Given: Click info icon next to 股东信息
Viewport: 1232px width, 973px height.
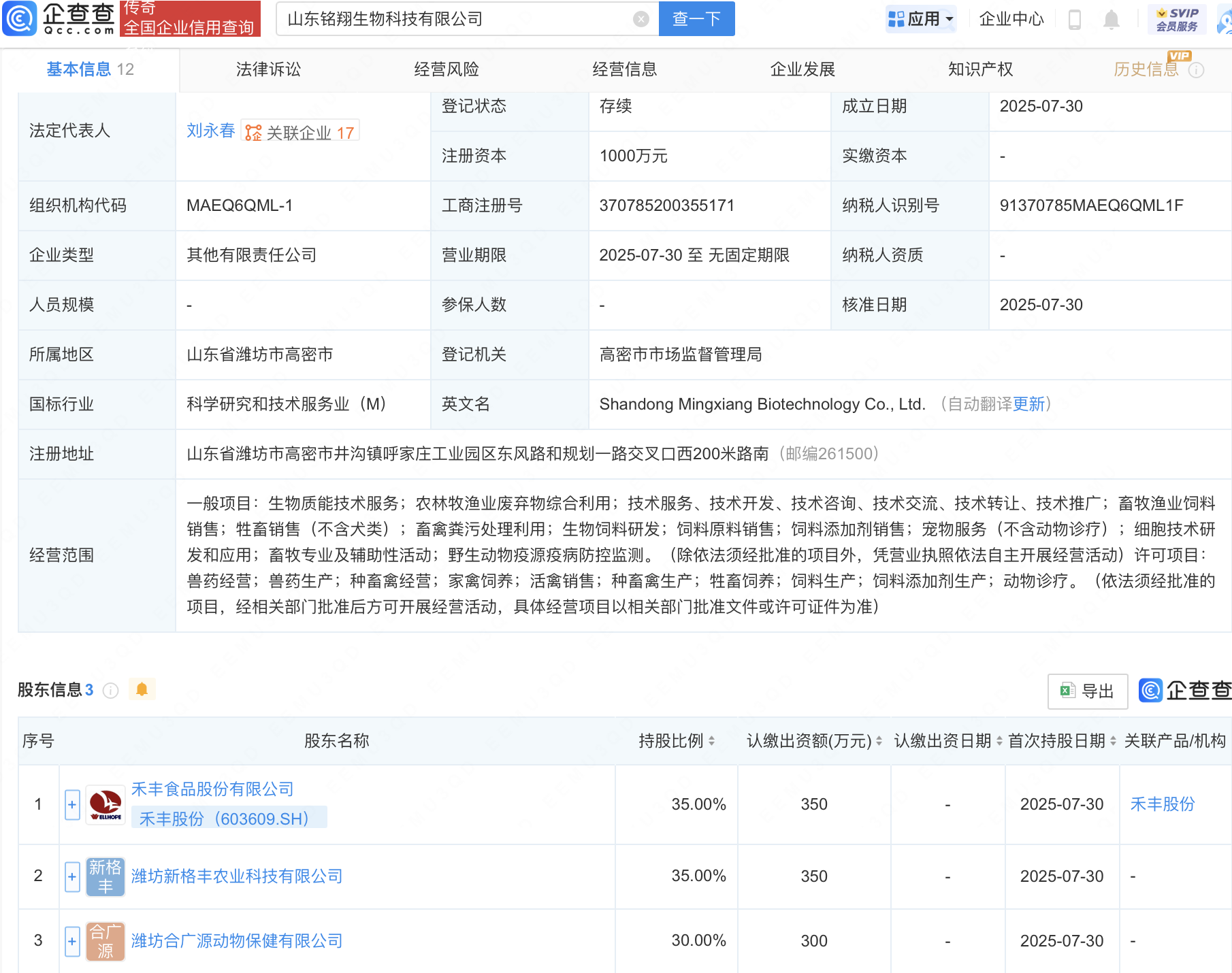Looking at the screenshot, I should [x=110, y=691].
